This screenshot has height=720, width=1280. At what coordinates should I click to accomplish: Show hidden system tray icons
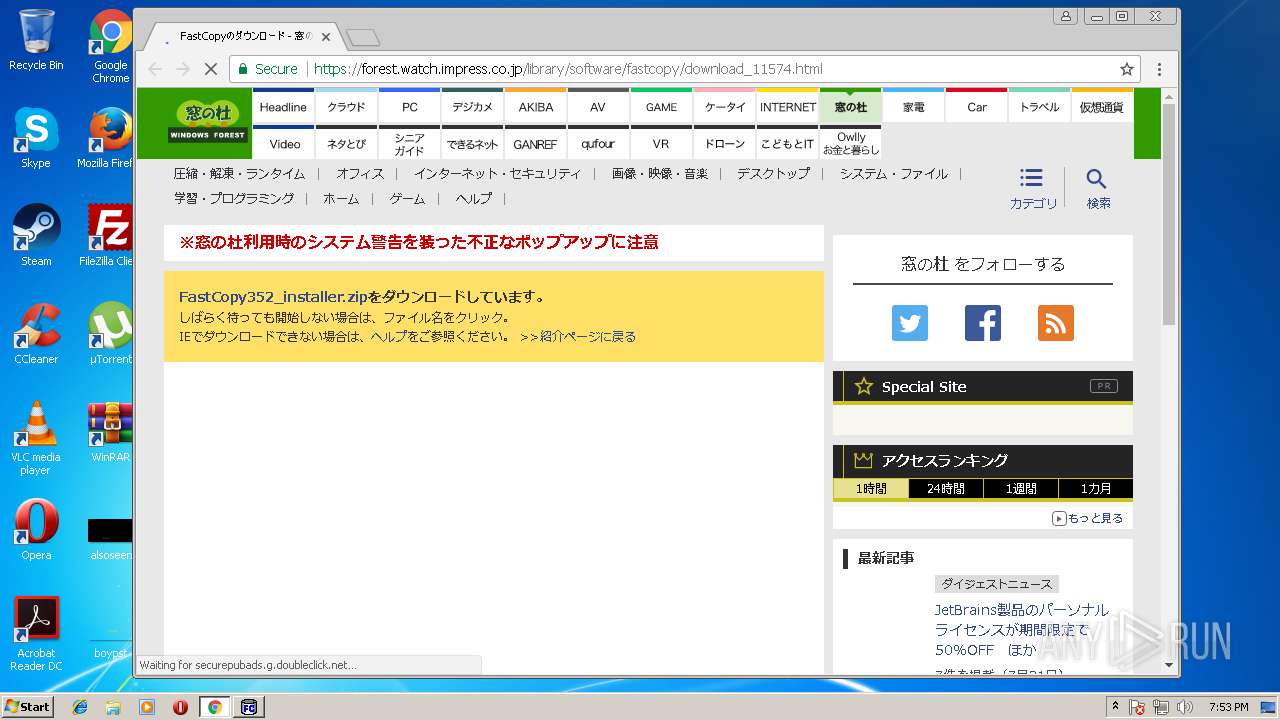[1115, 707]
